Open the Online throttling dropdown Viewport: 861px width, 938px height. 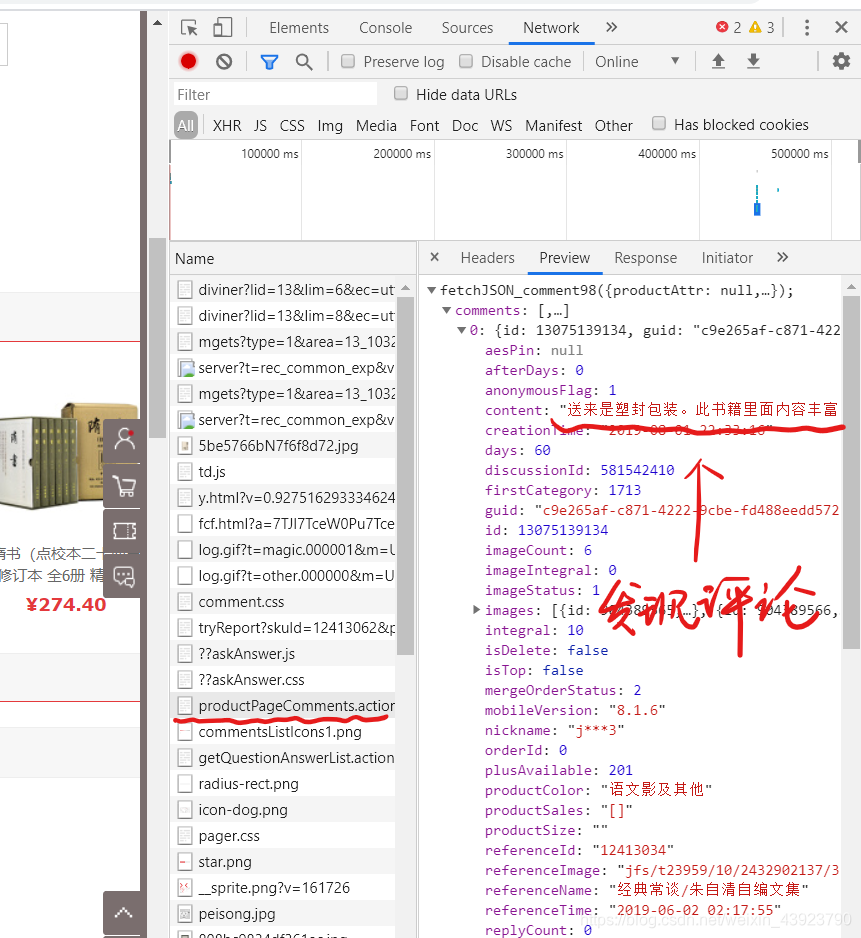638,61
